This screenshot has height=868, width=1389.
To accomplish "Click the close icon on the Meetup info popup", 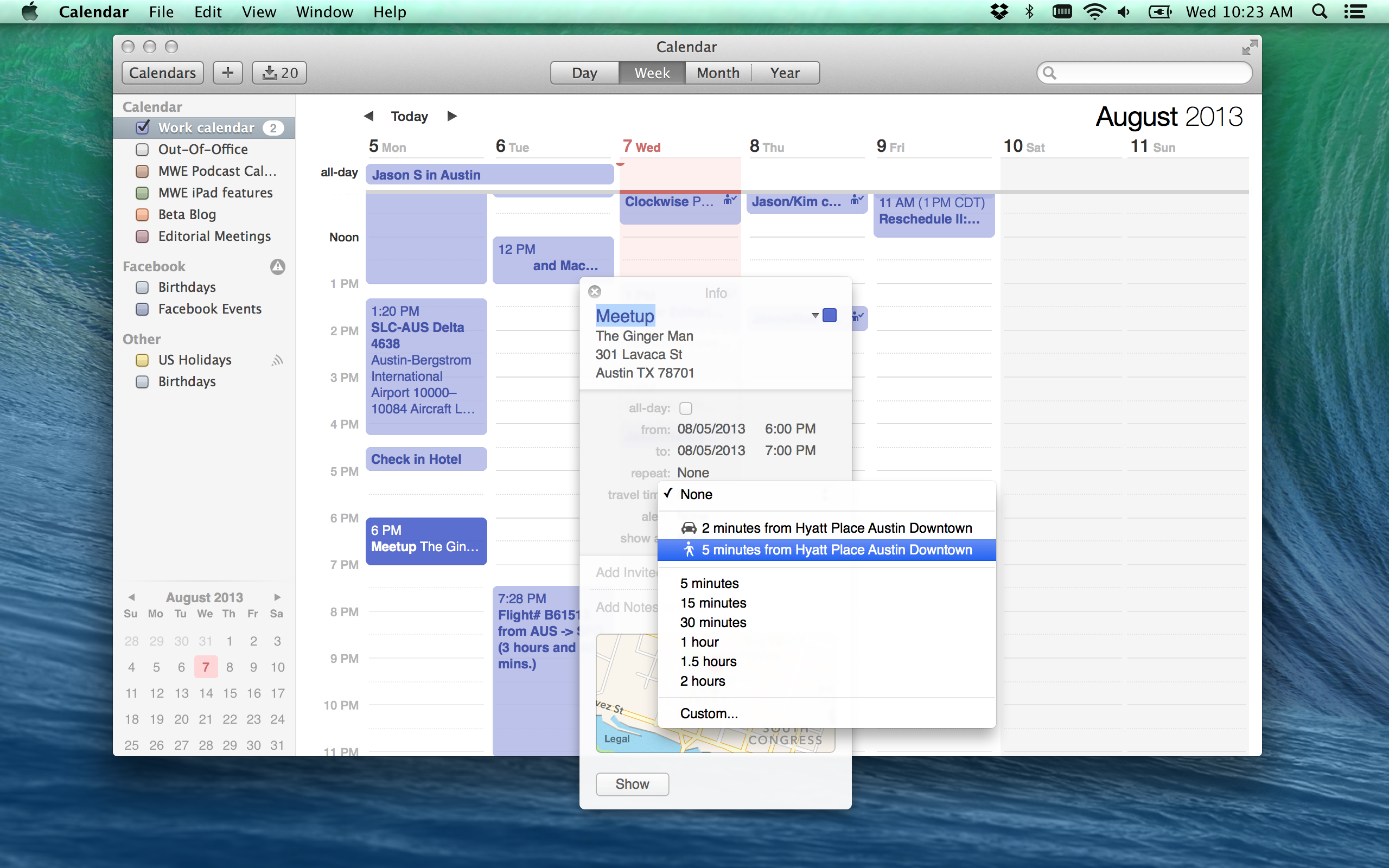I will 594,292.
